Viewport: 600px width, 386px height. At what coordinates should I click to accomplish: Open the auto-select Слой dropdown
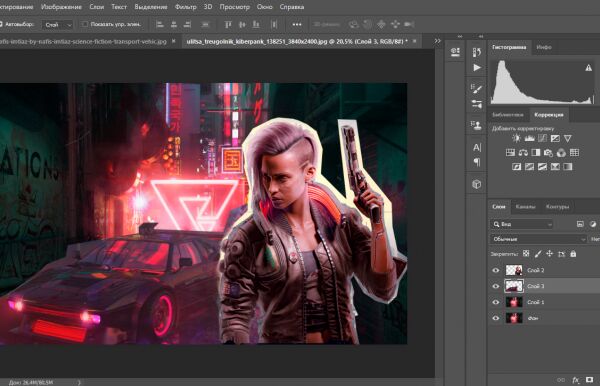coord(57,25)
